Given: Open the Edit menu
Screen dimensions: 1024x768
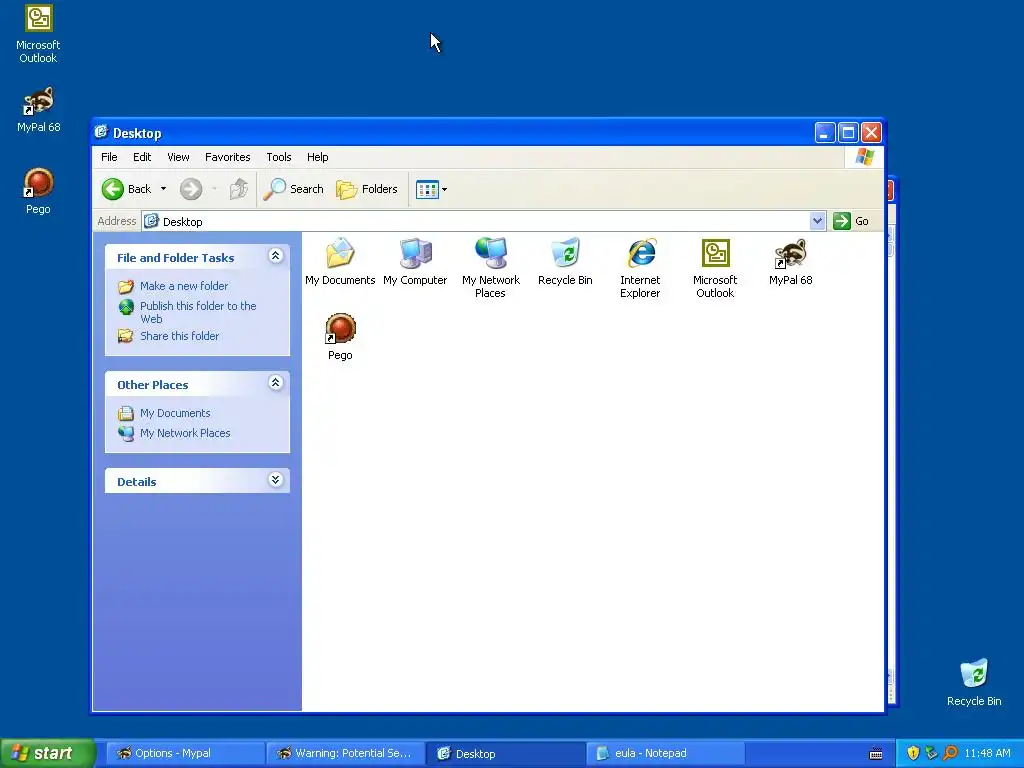Looking at the screenshot, I should tap(142, 157).
